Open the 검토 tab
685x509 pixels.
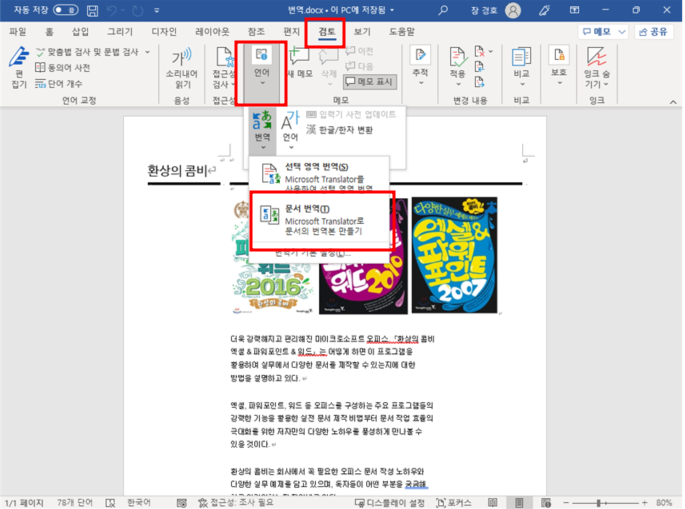[x=327, y=31]
